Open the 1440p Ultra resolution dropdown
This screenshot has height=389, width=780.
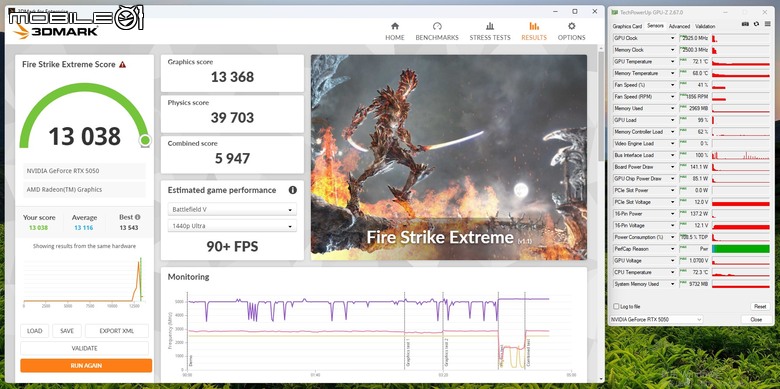[232, 226]
